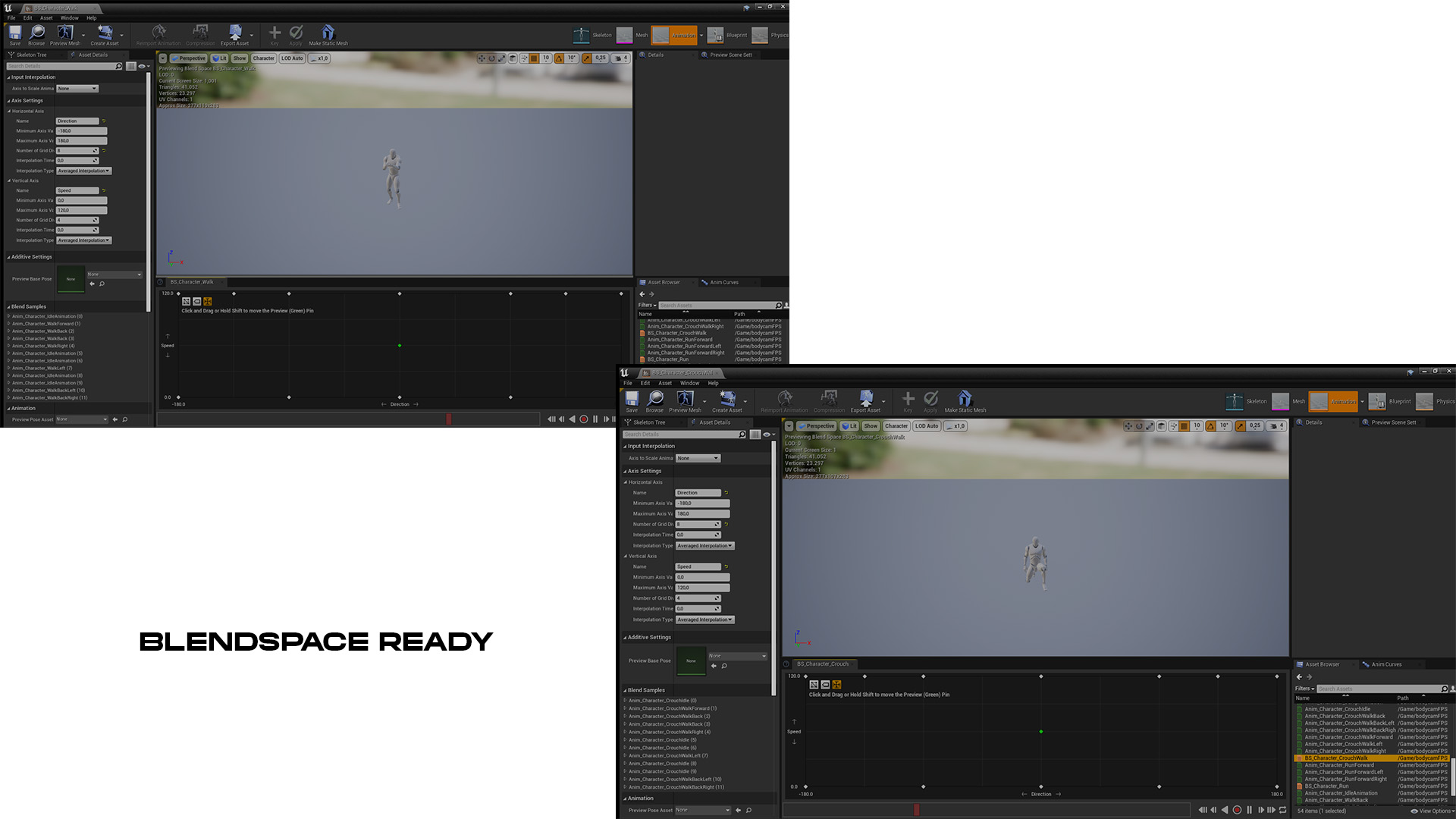Open the Perspective viewport dropdown
Viewport: 1456px width, 819px height.
pyautogui.click(x=819, y=426)
